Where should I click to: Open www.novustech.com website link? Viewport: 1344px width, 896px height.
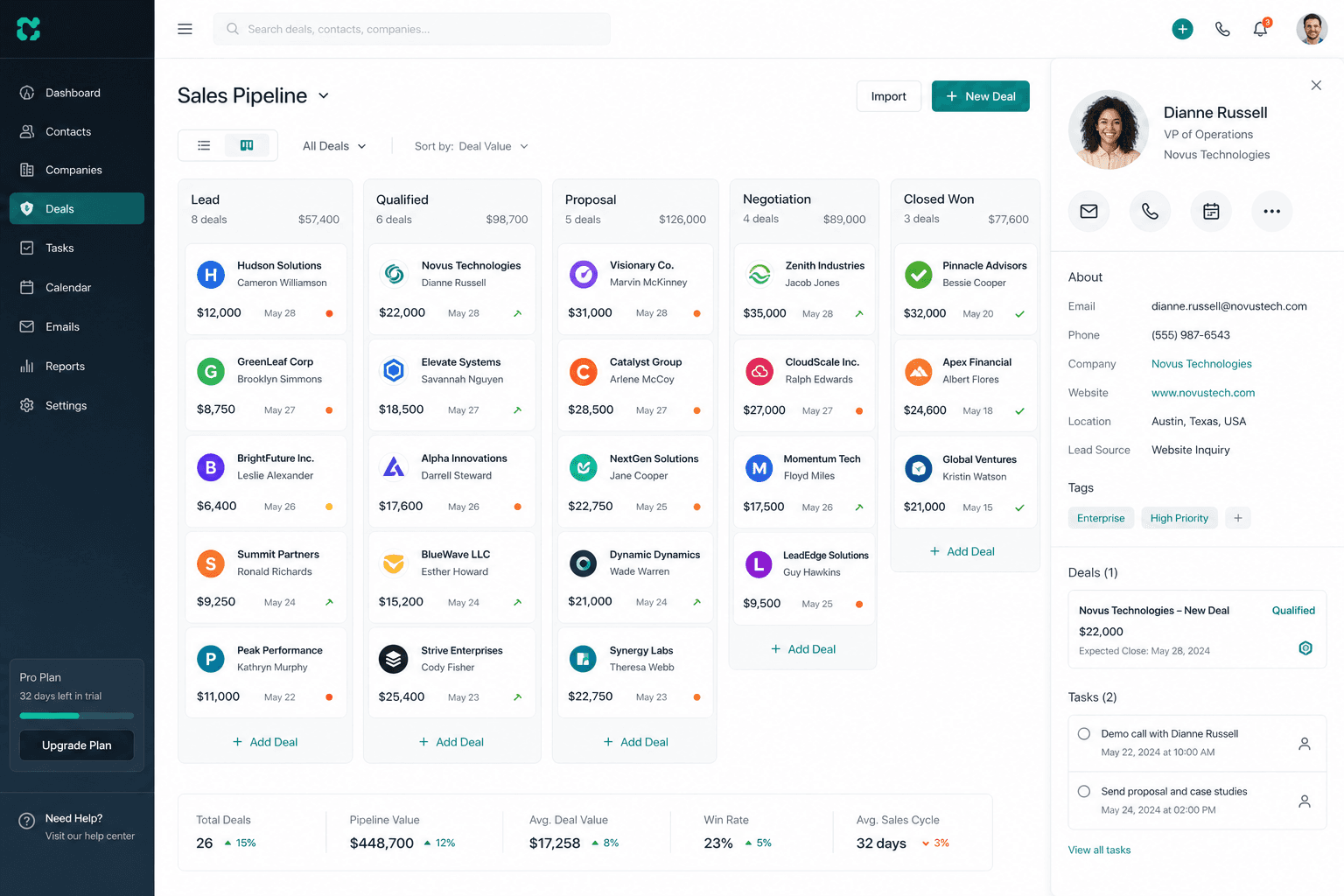[x=1203, y=393]
